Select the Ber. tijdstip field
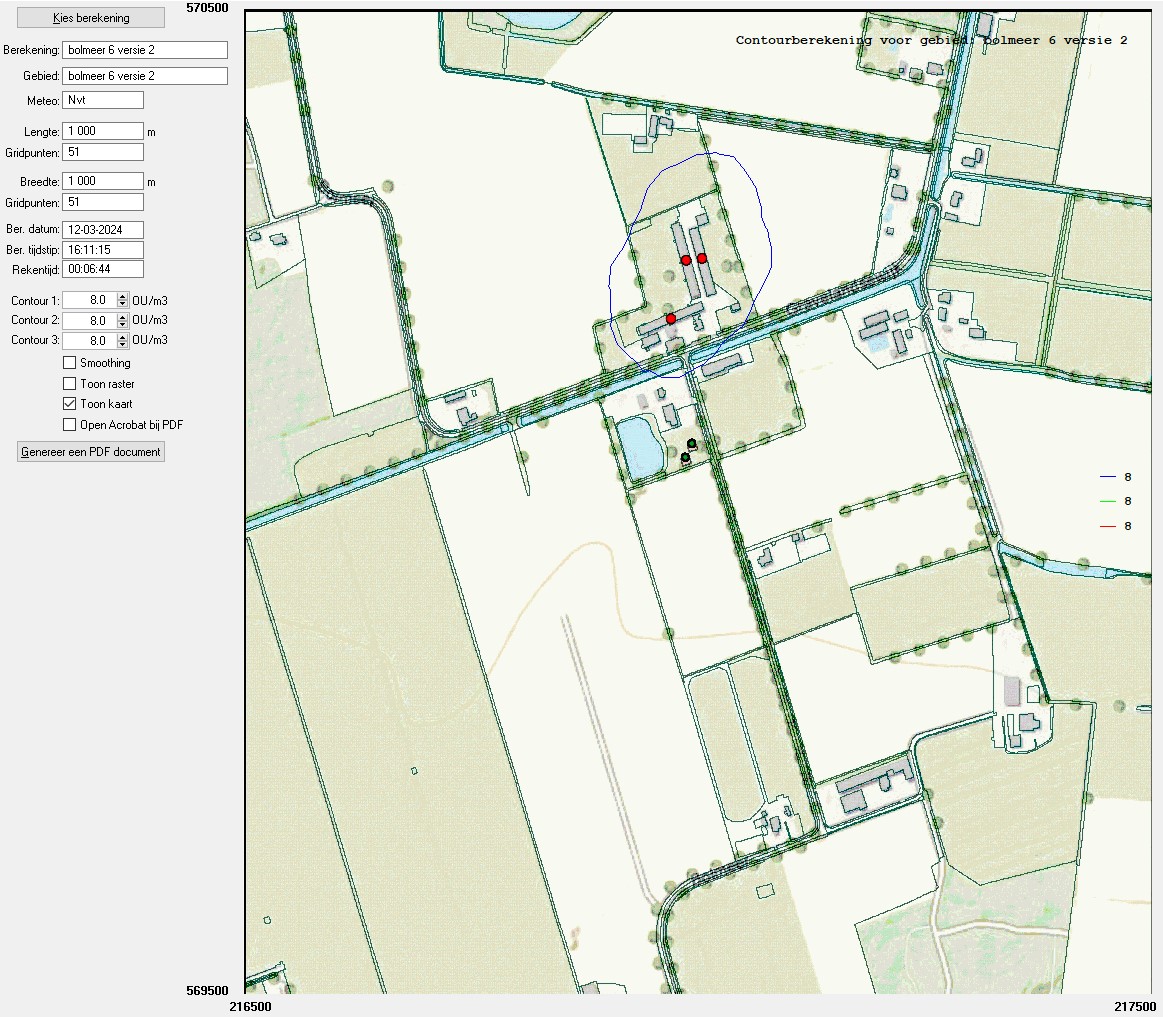The width and height of the screenshot is (1163, 1017). [x=102, y=250]
